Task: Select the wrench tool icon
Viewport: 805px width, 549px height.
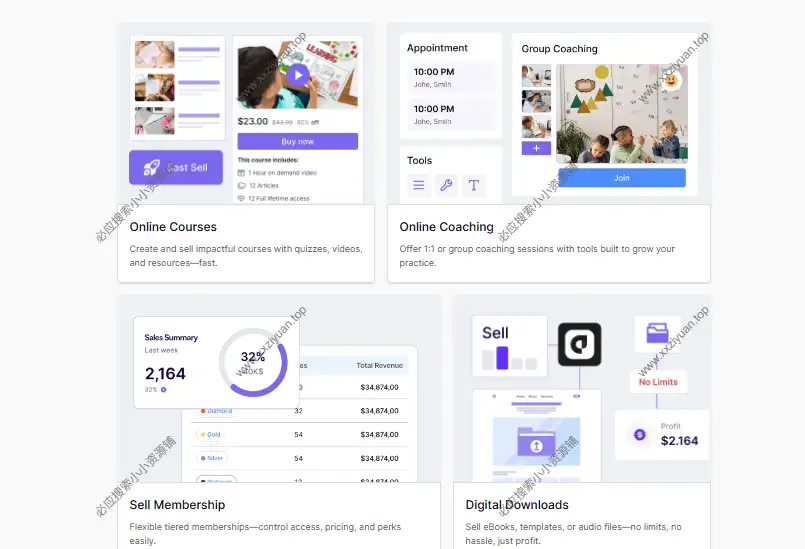Action: [x=446, y=185]
